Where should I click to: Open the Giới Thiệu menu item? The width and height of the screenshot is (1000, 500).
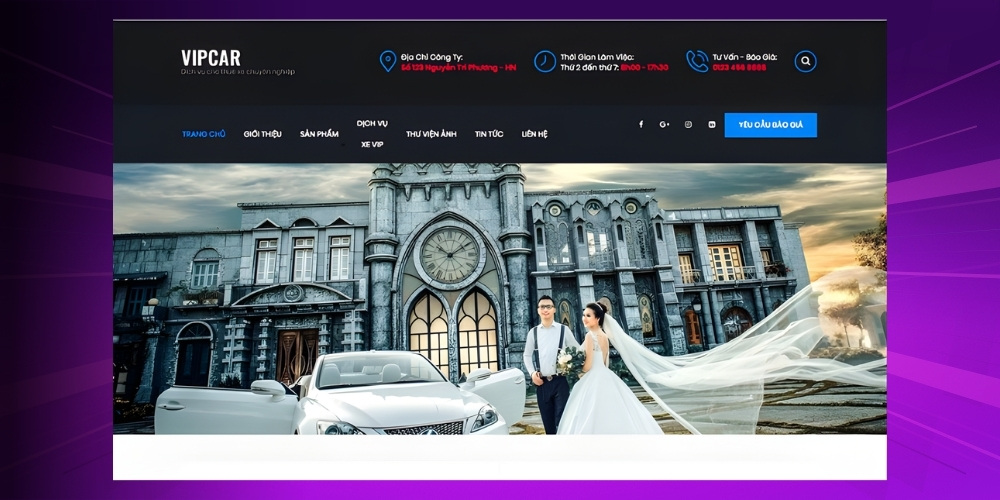tap(263, 134)
